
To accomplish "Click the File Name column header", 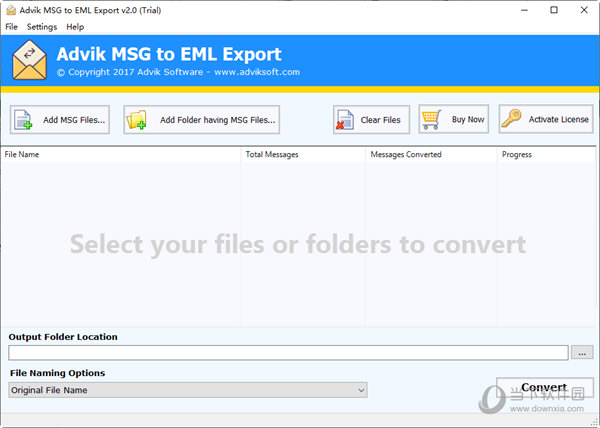I will 120,155.
